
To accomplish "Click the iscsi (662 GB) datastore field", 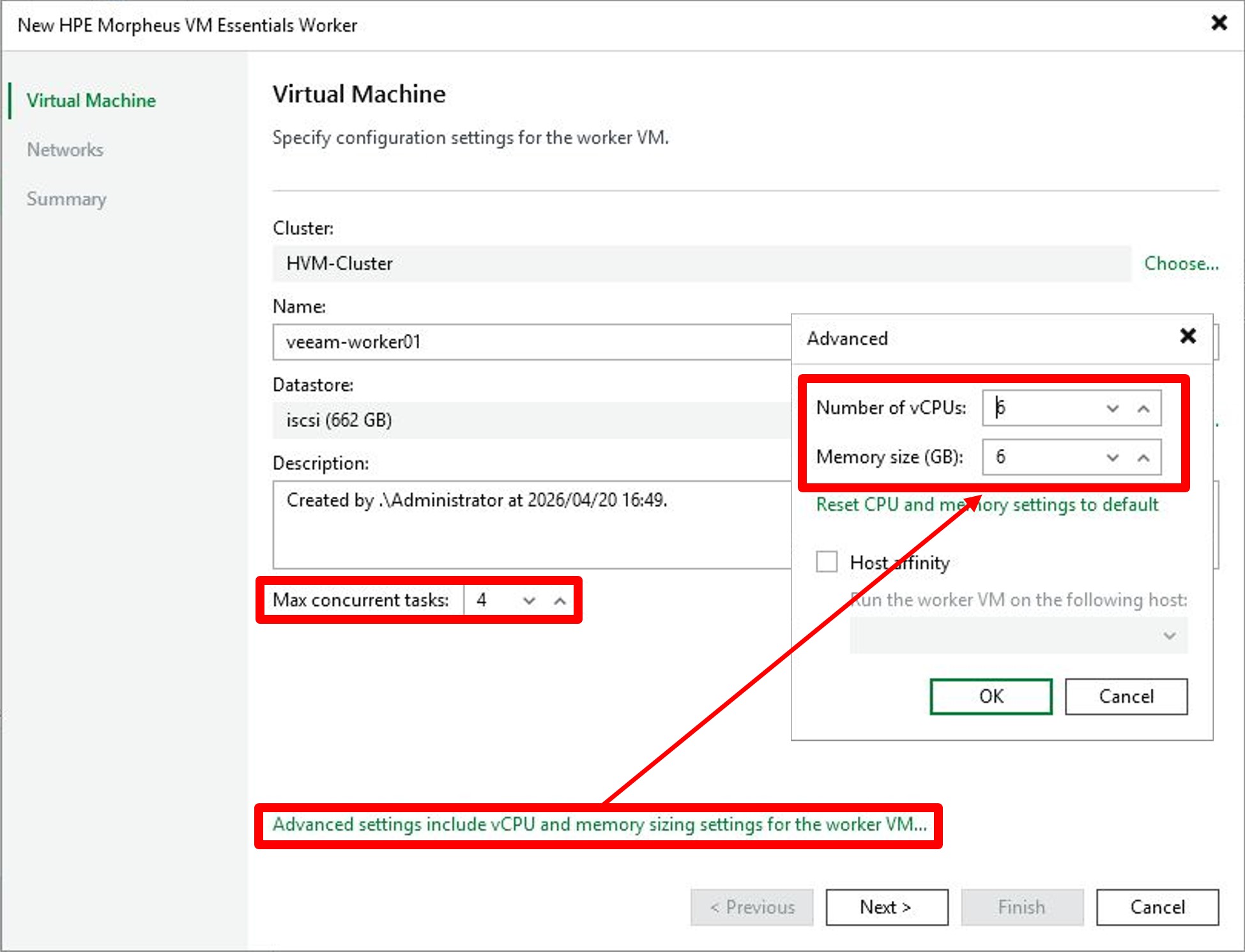I will click(531, 420).
